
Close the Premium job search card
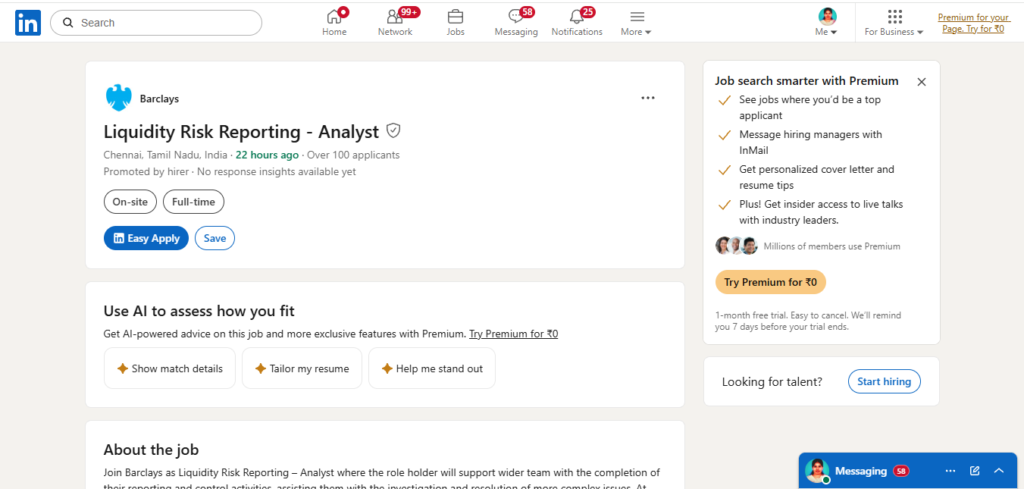pos(921,82)
